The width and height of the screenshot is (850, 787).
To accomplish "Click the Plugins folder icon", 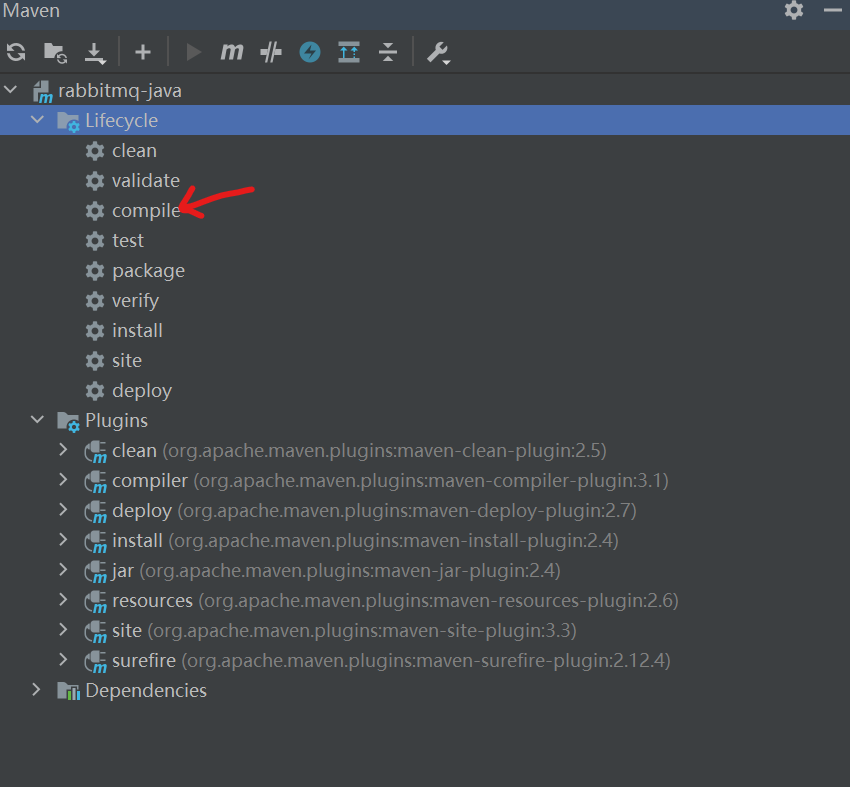I will [x=68, y=422].
